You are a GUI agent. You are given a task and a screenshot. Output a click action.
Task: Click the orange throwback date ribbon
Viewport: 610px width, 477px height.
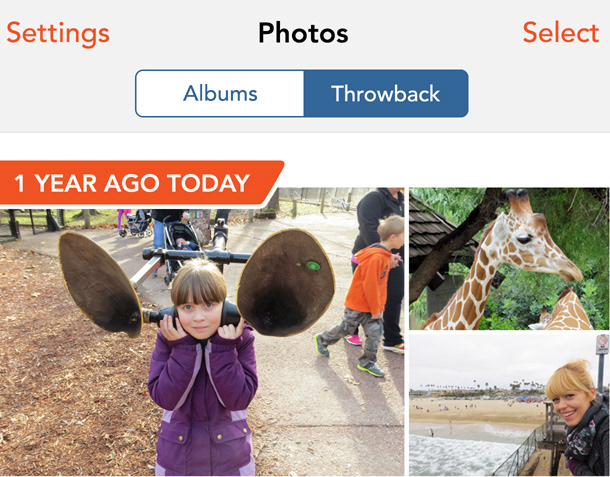(x=142, y=183)
